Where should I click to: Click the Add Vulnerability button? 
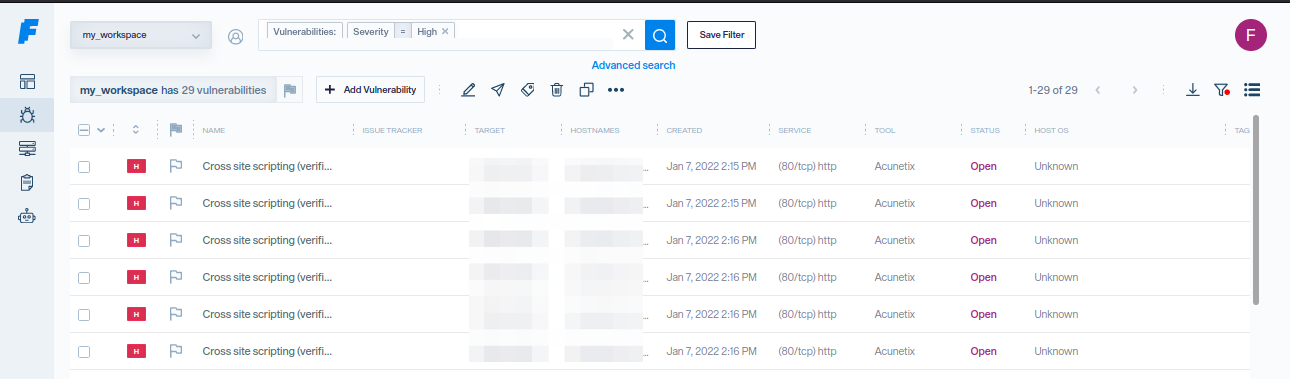[371, 90]
